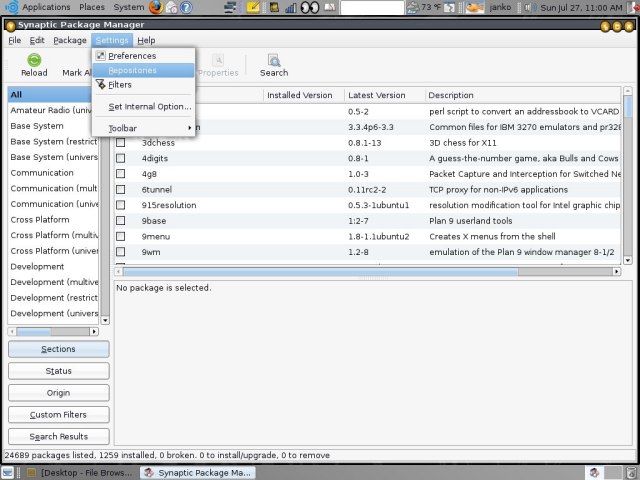Tick the checkbox for 9menu
640x480 pixels.
(120, 236)
